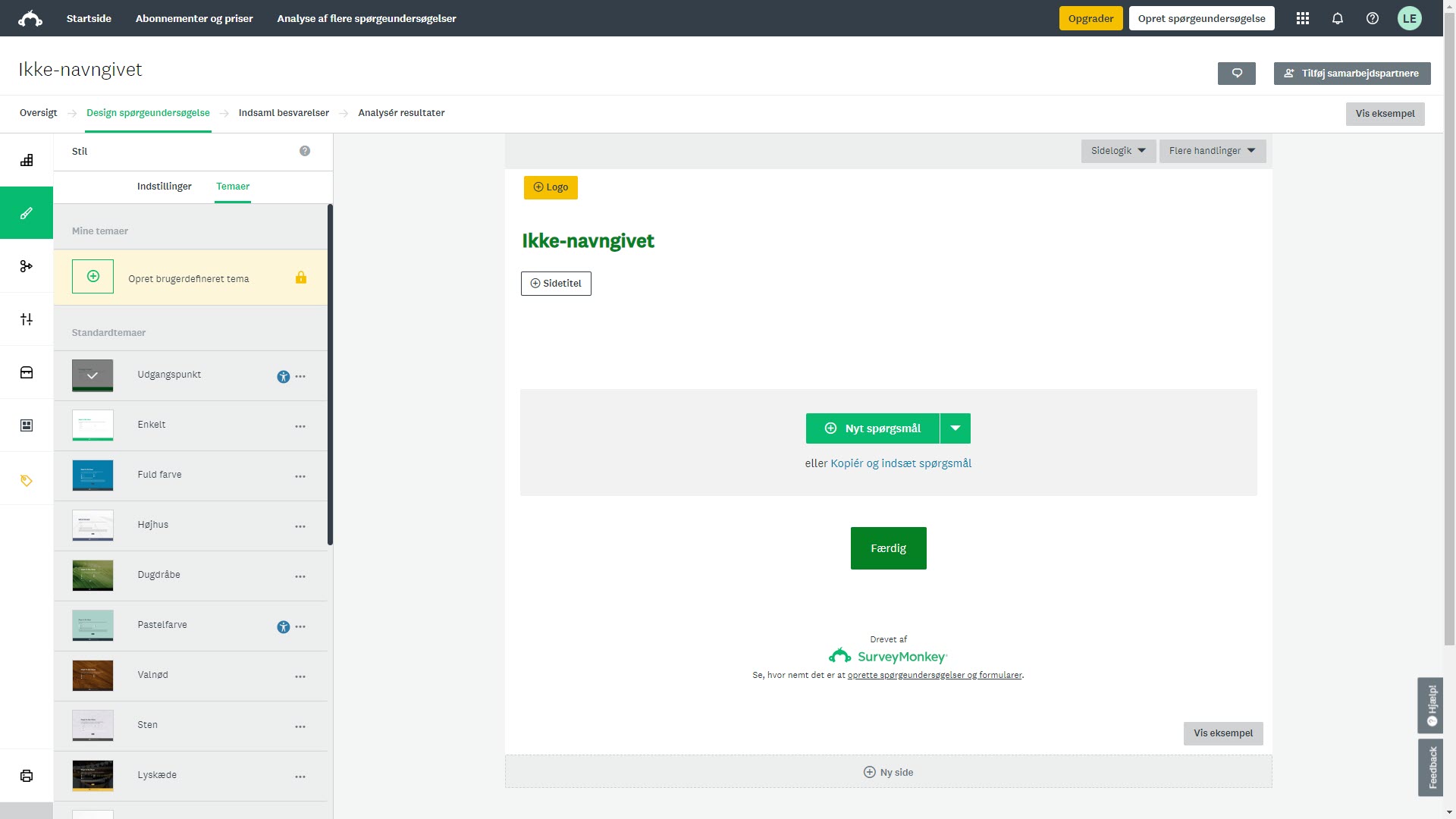The image size is (1456, 819).
Task: Switch to the Indstillinger tab
Action: [164, 187]
